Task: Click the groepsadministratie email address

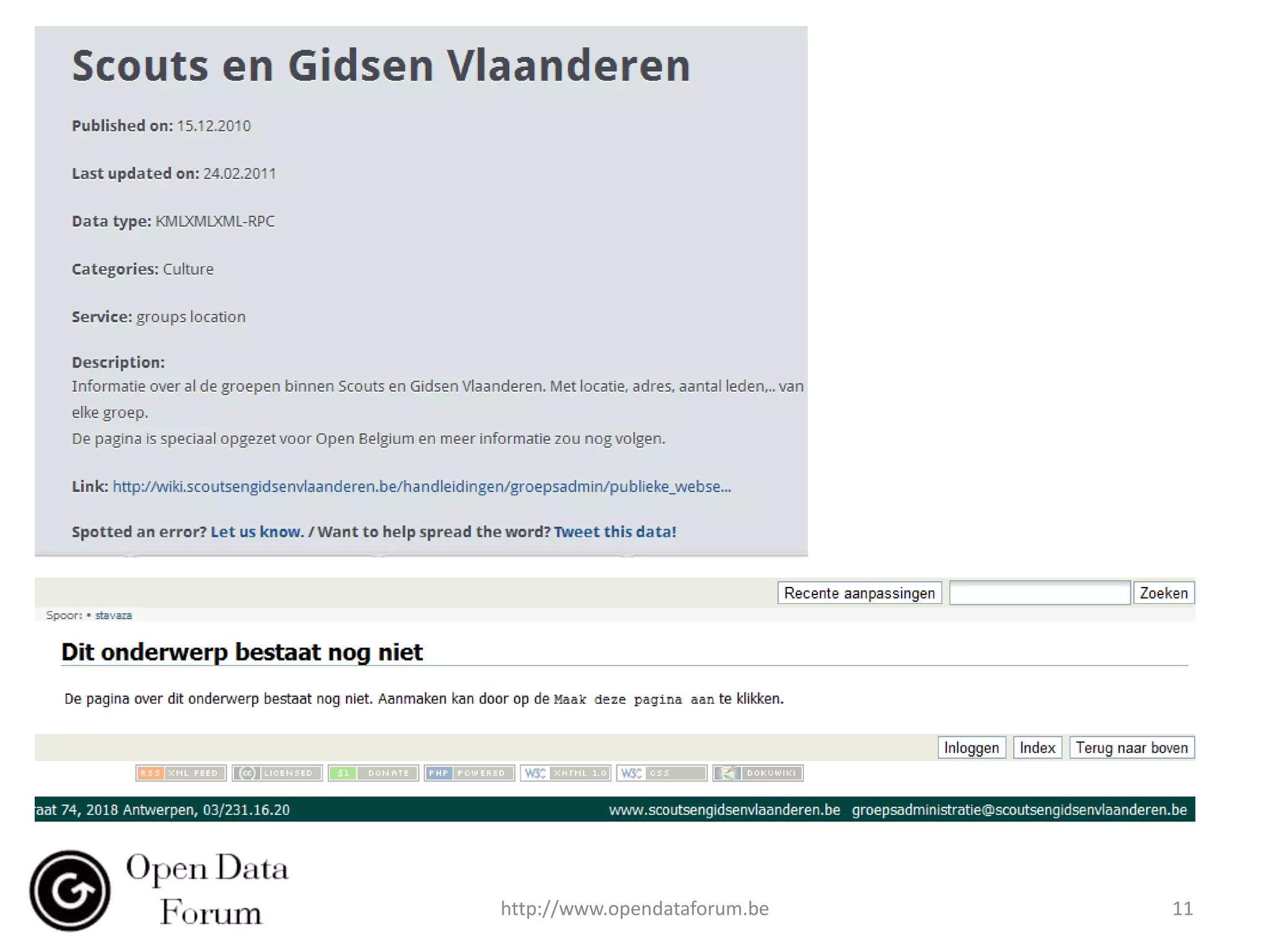Action: tap(1019, 810)
